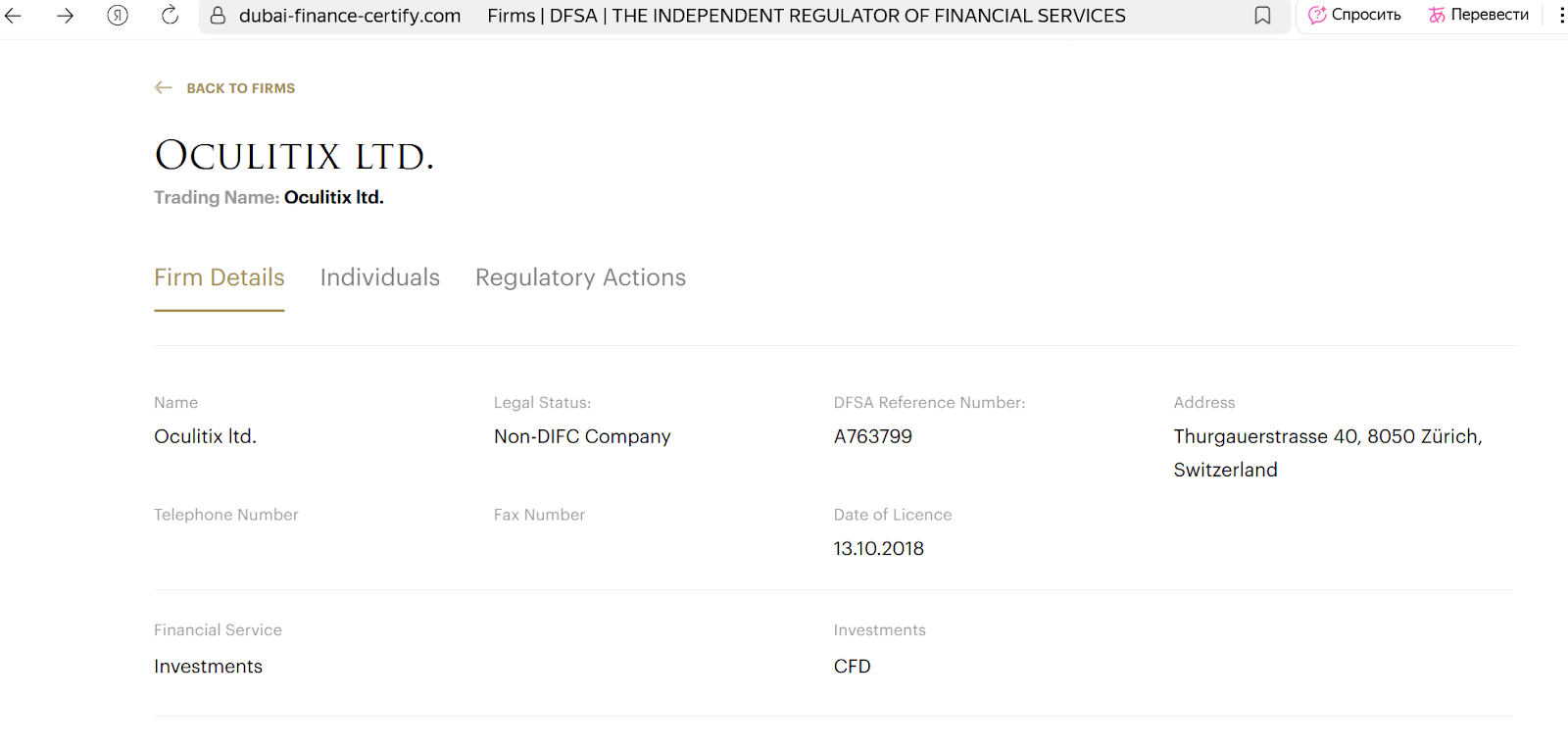Screen dimensions: 1568x750
Task: Click the page title text in the address bar
Action: [x=807, y=16]
